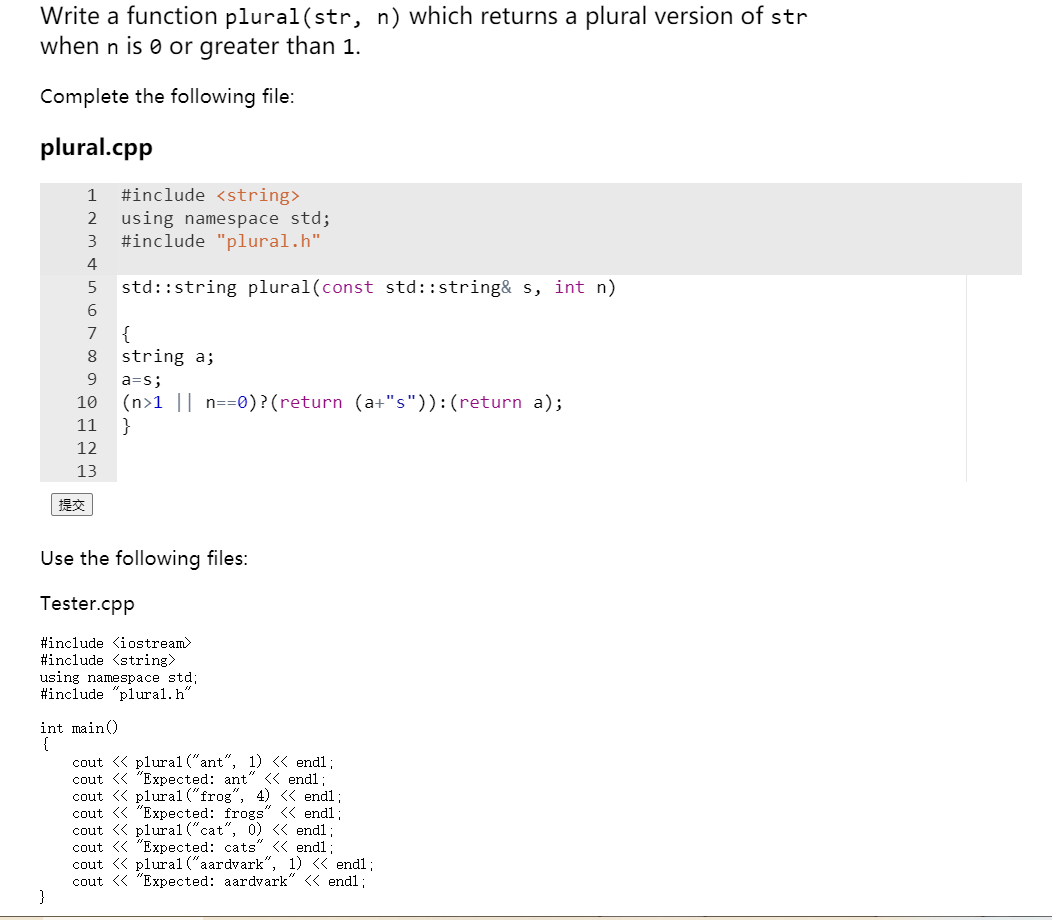Click the Tester.cpp section heading

86,603
